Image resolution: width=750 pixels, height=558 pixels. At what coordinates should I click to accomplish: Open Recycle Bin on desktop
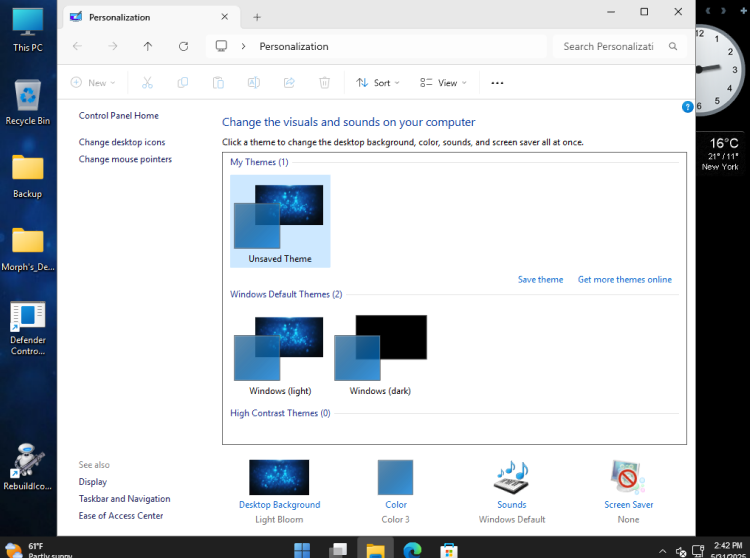coord(28,102)
